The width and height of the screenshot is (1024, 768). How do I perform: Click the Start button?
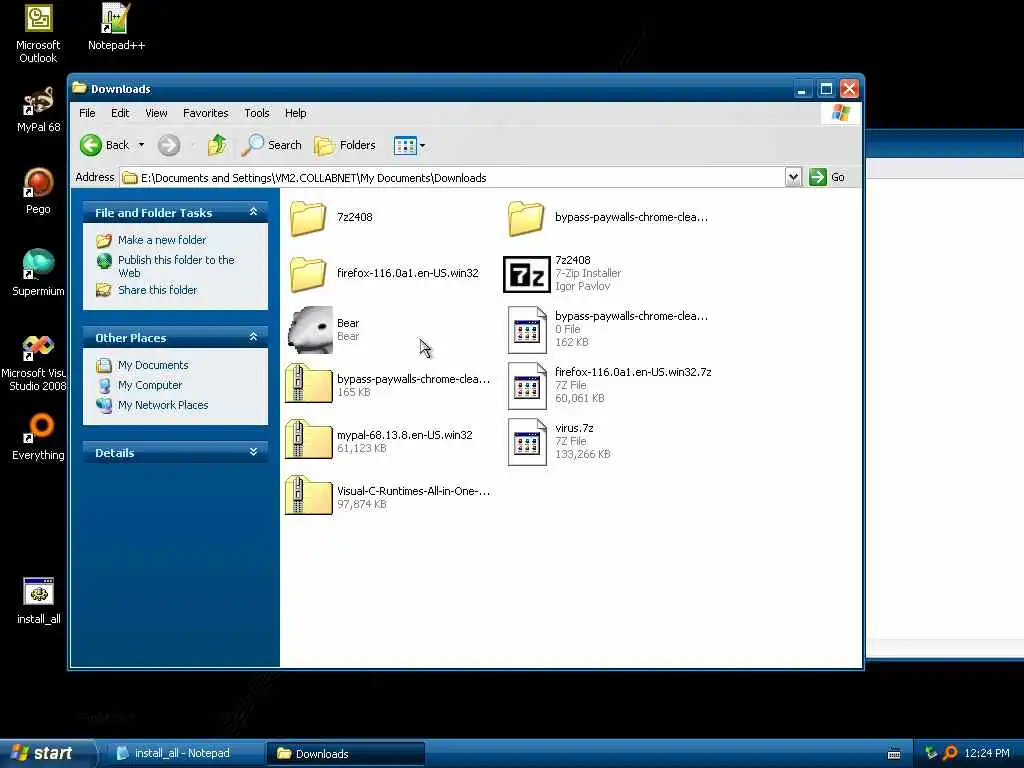coord(46,753)
